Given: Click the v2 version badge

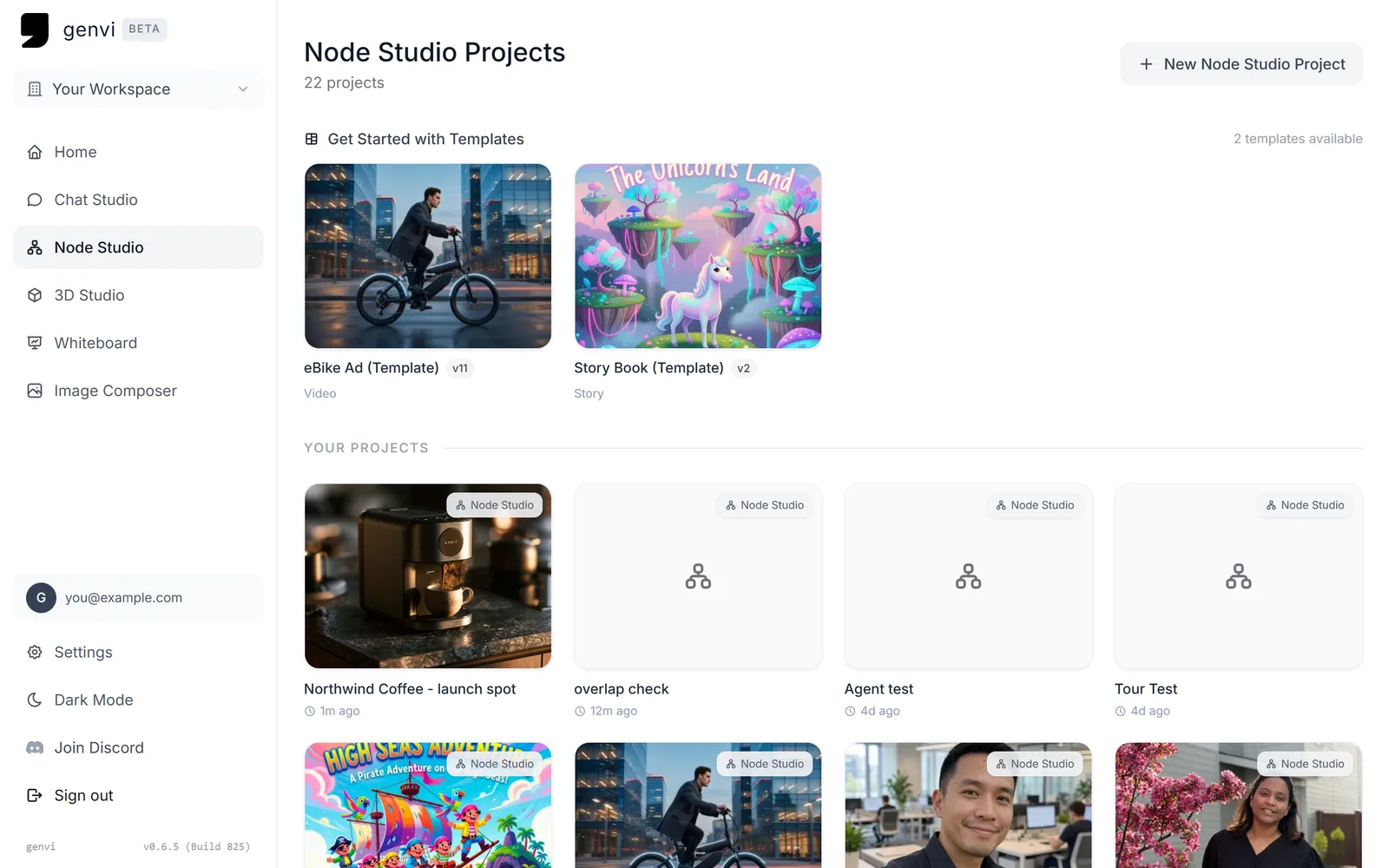Looking at the screenshot, I should tap(743, 368).
